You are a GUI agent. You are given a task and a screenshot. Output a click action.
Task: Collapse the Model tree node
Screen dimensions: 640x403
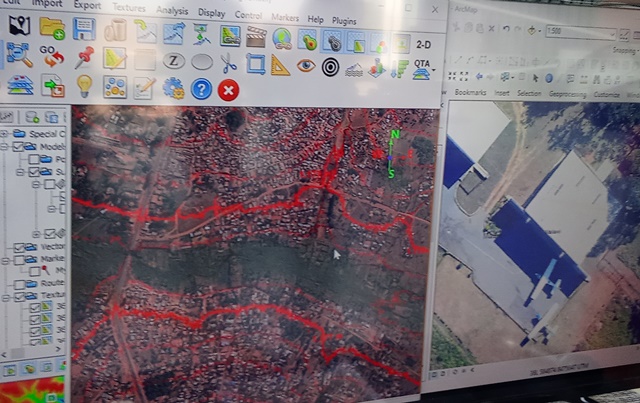coord(4,146)
